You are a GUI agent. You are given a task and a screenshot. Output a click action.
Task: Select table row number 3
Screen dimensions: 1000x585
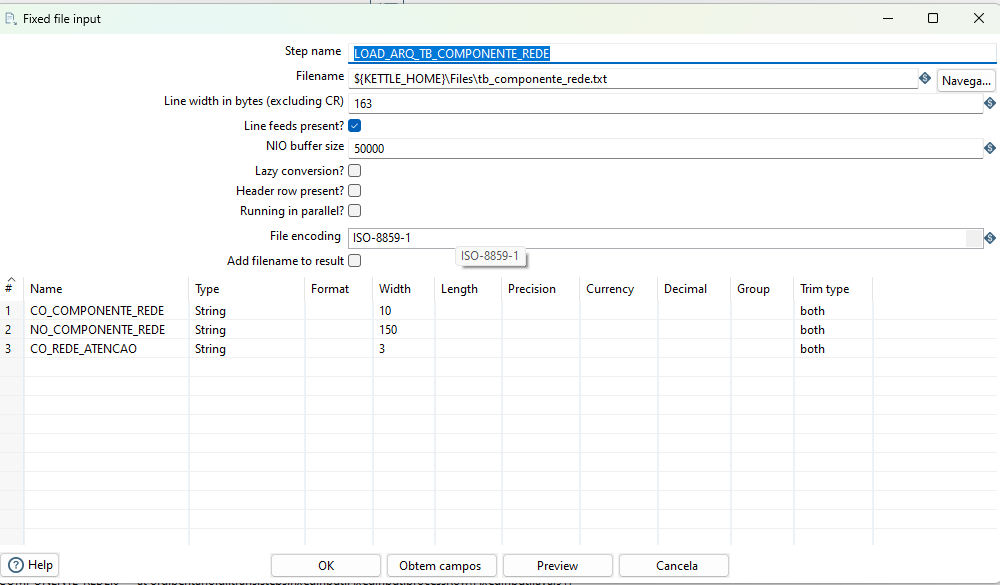coord(11,349)
